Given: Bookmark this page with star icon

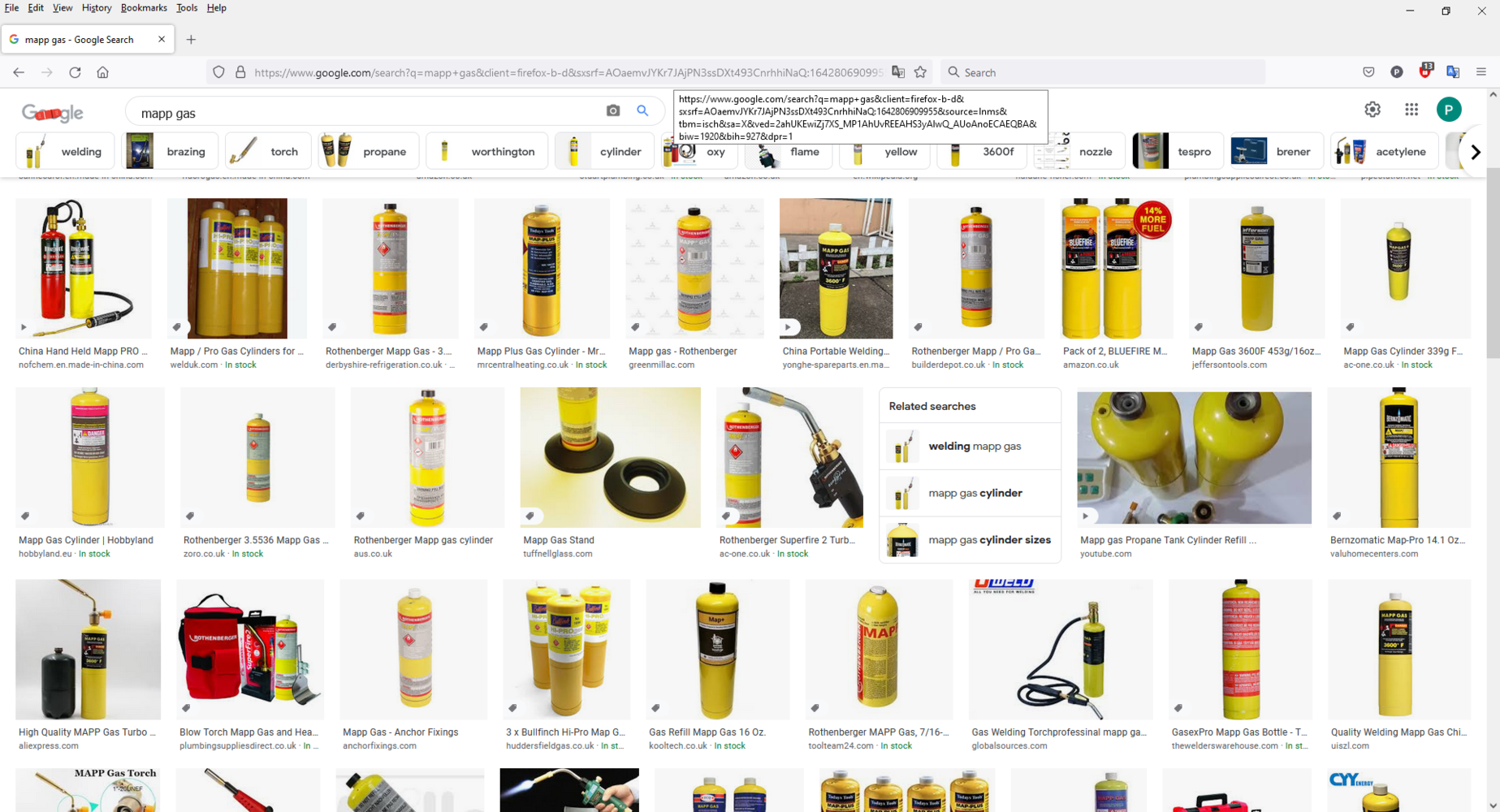Looking at the screenshot, I should click(920, 72).
